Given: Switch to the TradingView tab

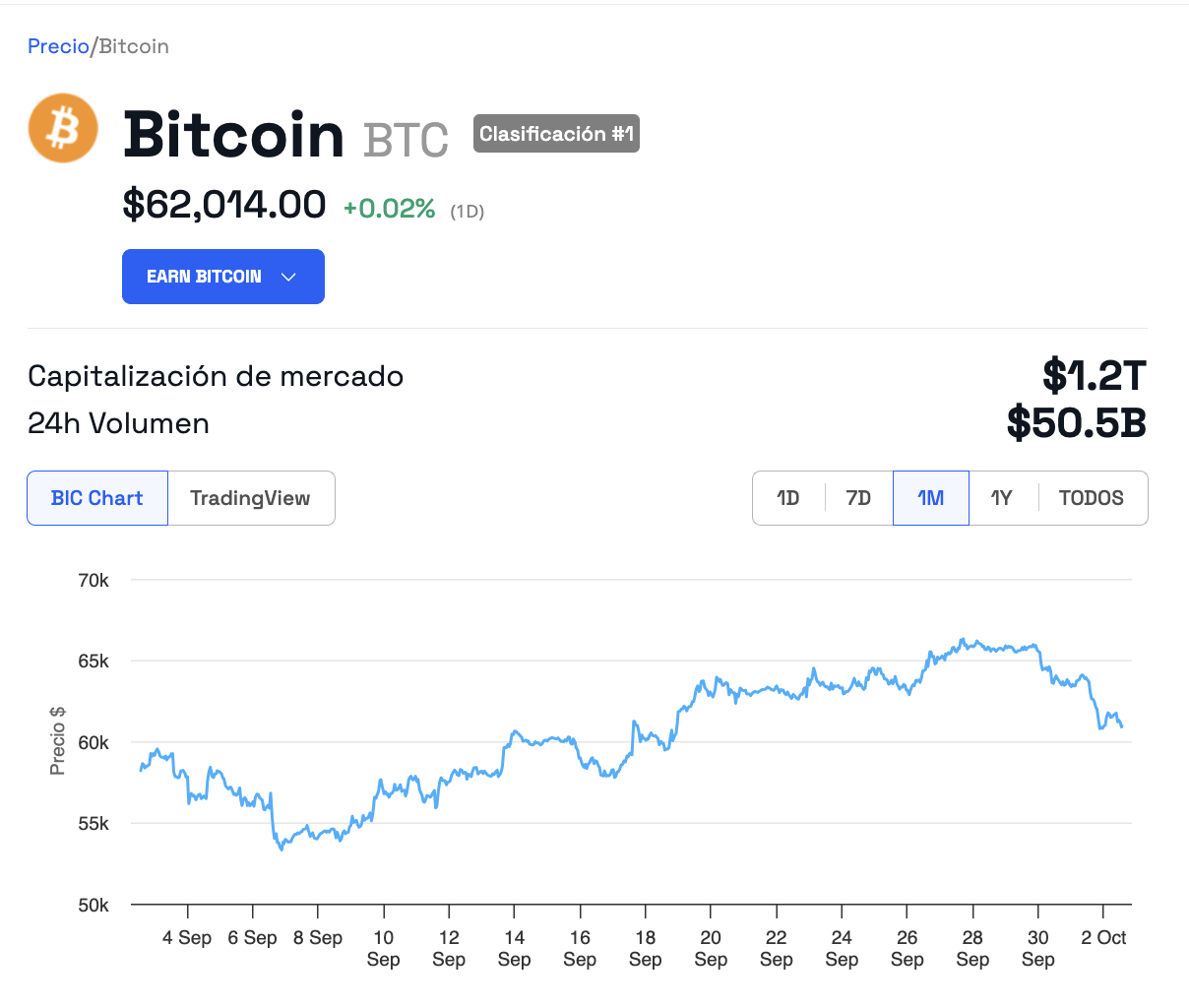Looking at the screenshot, I should (x=251, y=498).
